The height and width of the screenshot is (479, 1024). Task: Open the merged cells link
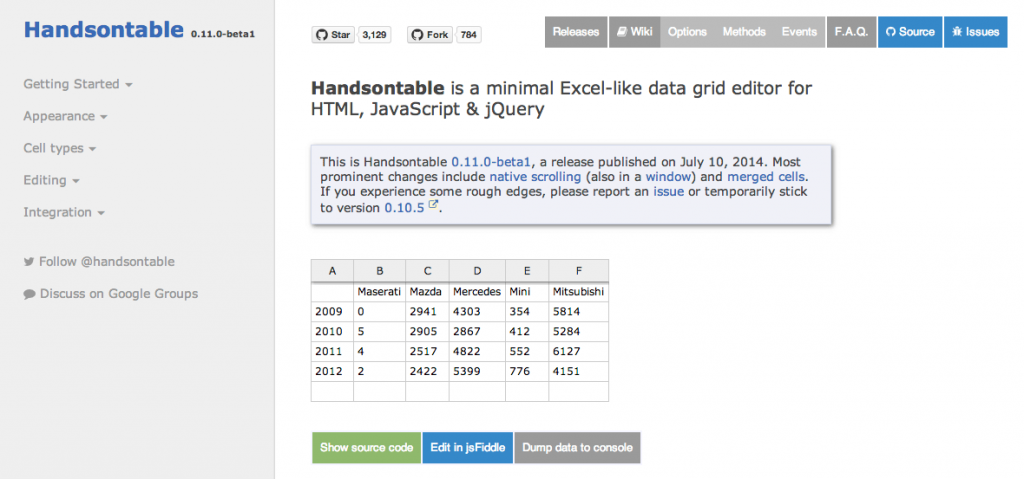click(x=767, y=177)
